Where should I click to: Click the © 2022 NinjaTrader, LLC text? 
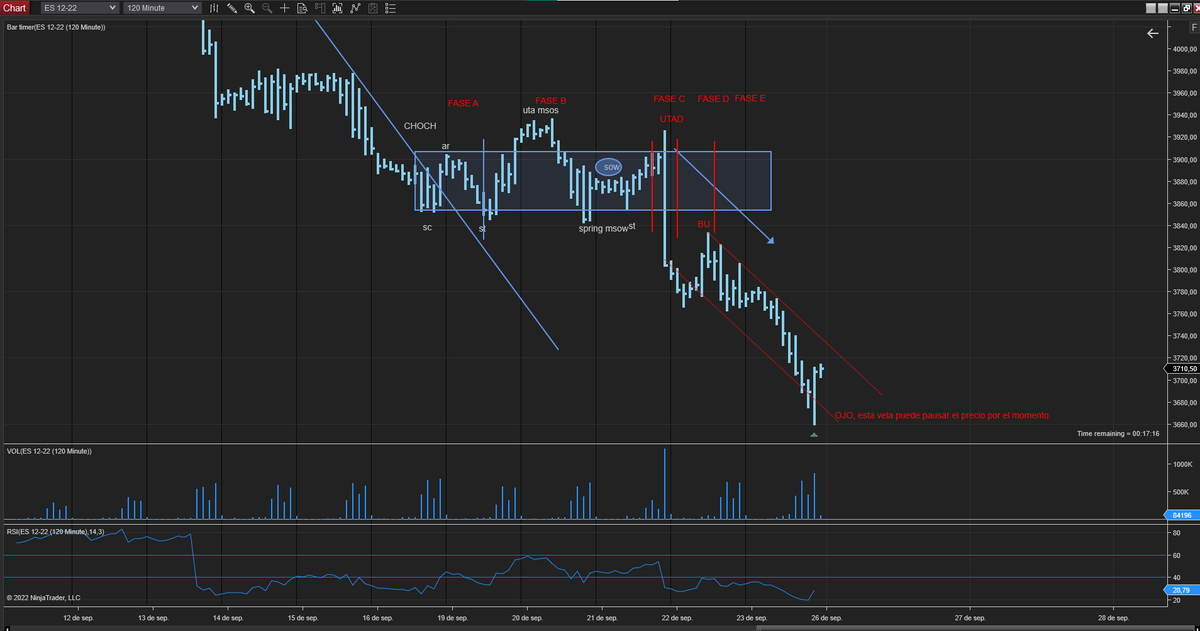[43, 598]
